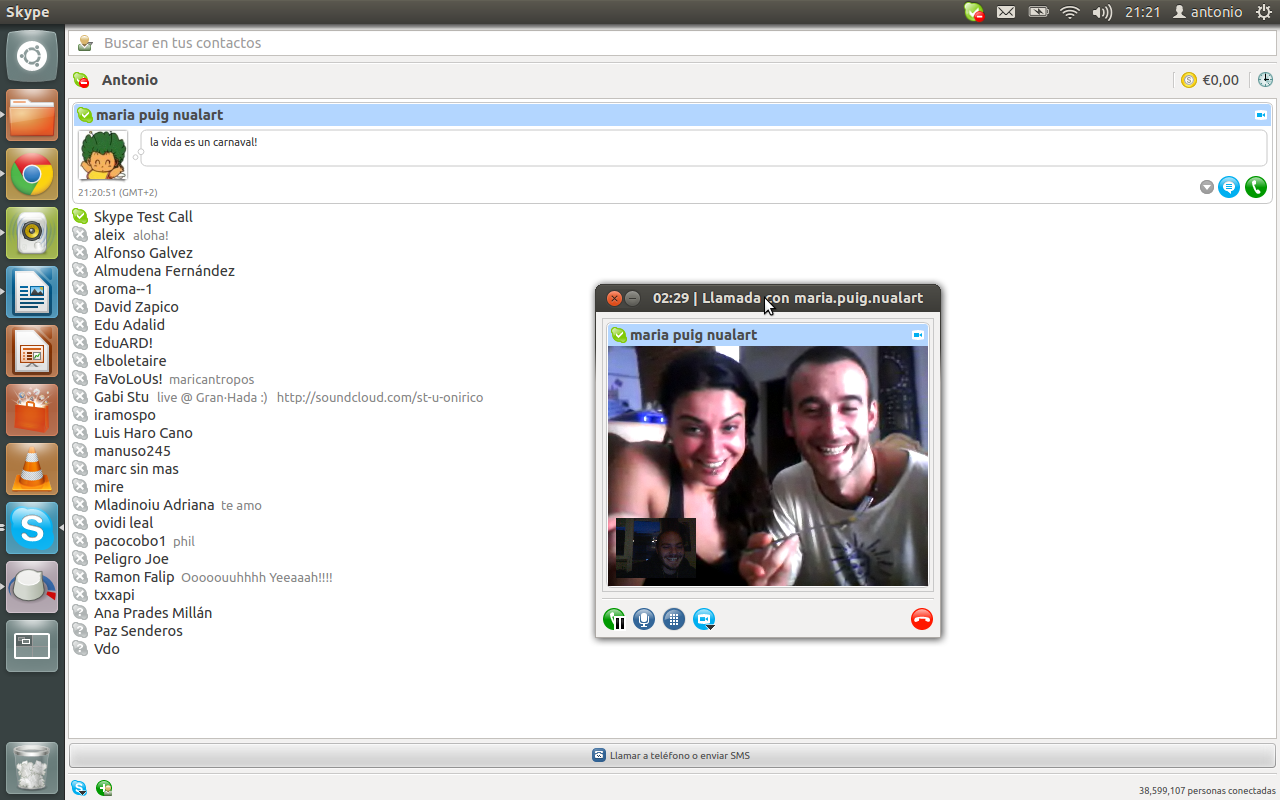Click 'Llamar a teléfono o enviar SMS' button

coord(672,755)
